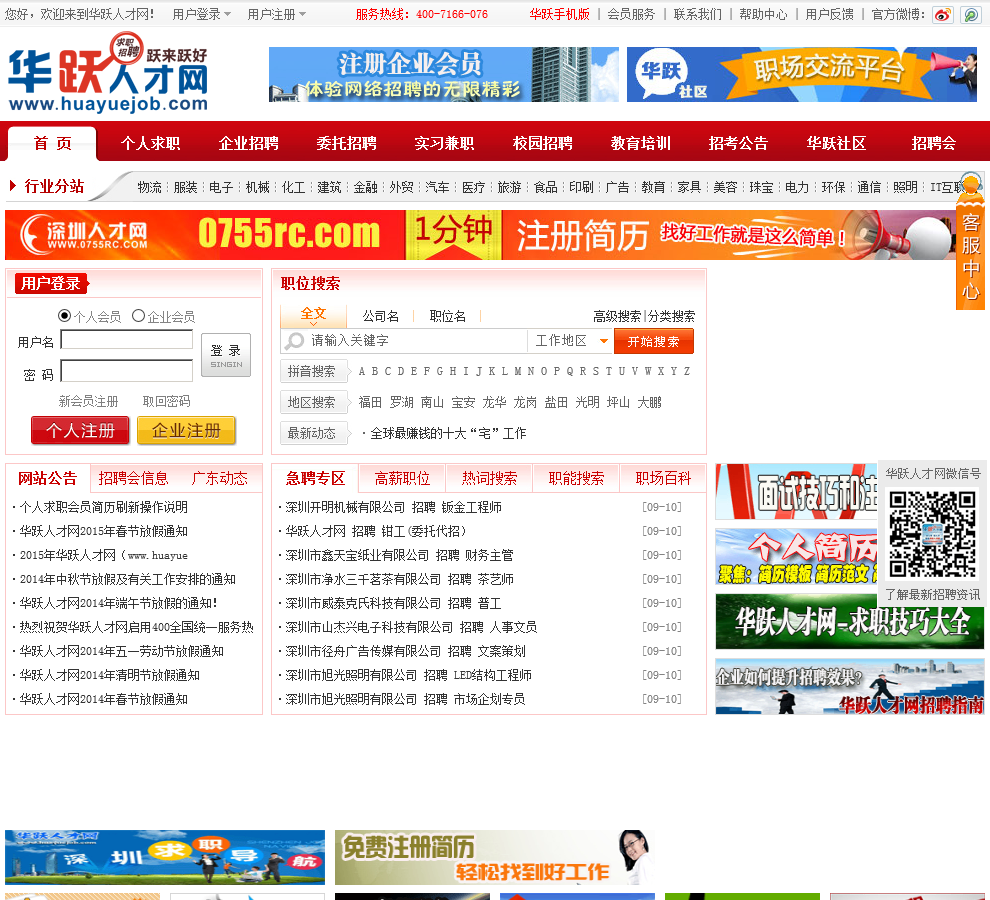The width and height of the screenshot is (990, 900).
Task: Open the 免费注册简历 banner
Action: 494,858
